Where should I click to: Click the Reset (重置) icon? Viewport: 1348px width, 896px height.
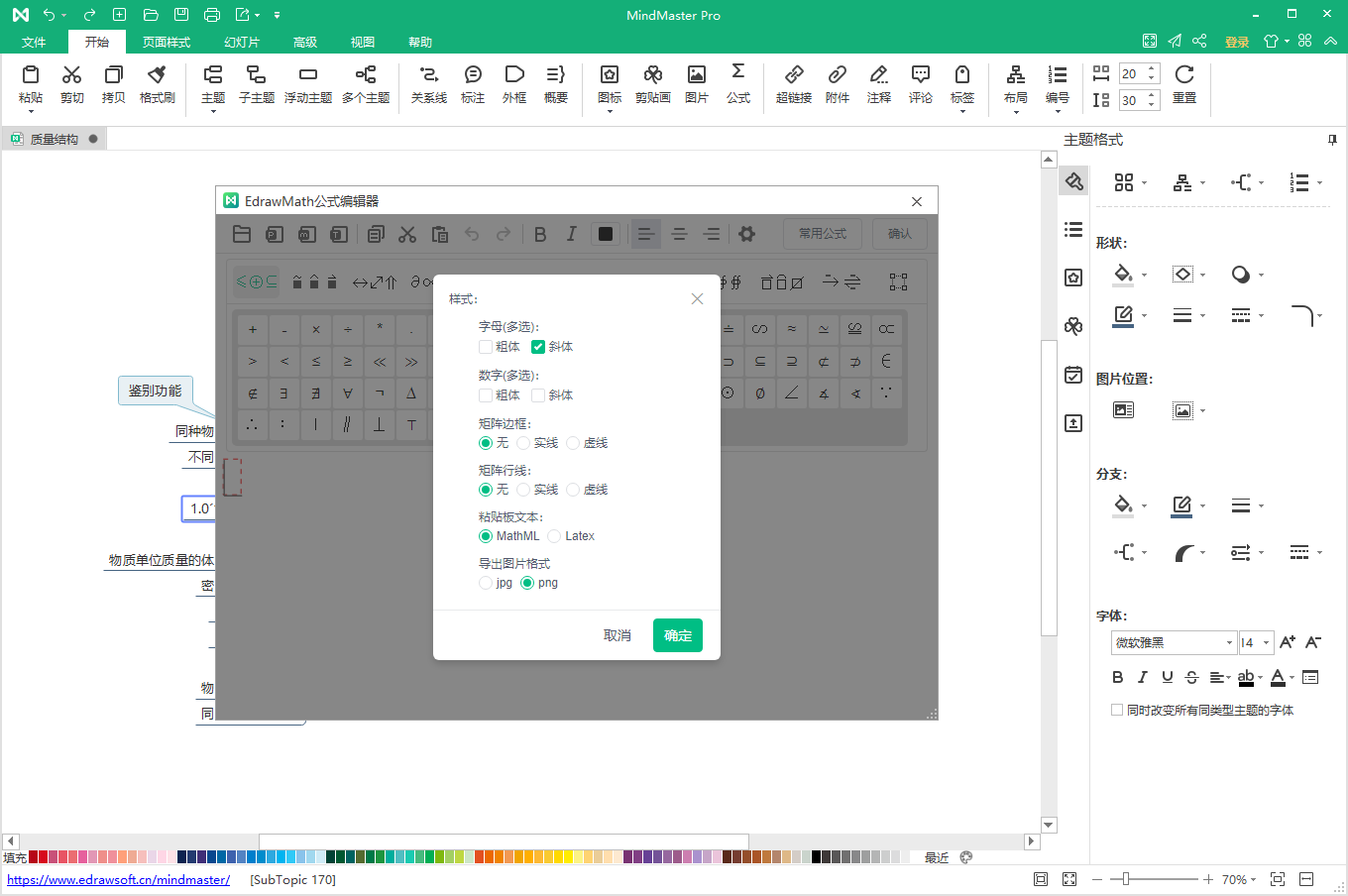click(x=1184, y=83)
